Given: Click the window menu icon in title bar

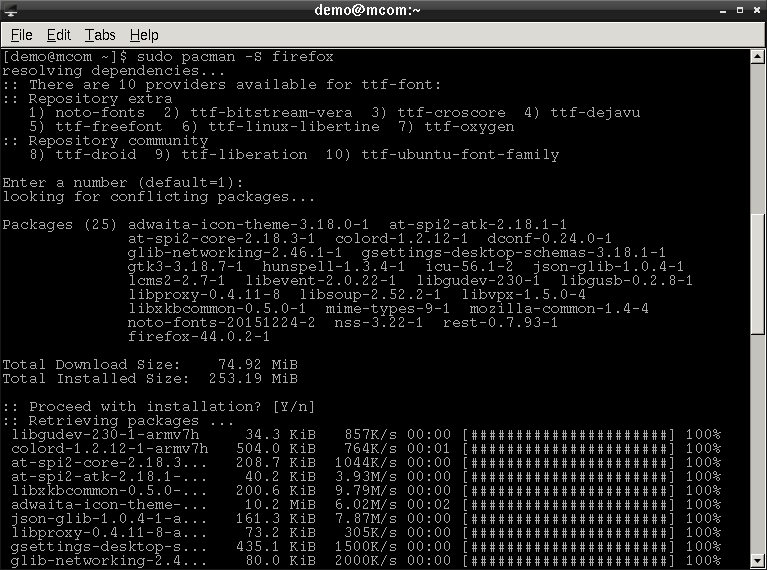Looking at the screenshot, I should click(x=11, y=11).
